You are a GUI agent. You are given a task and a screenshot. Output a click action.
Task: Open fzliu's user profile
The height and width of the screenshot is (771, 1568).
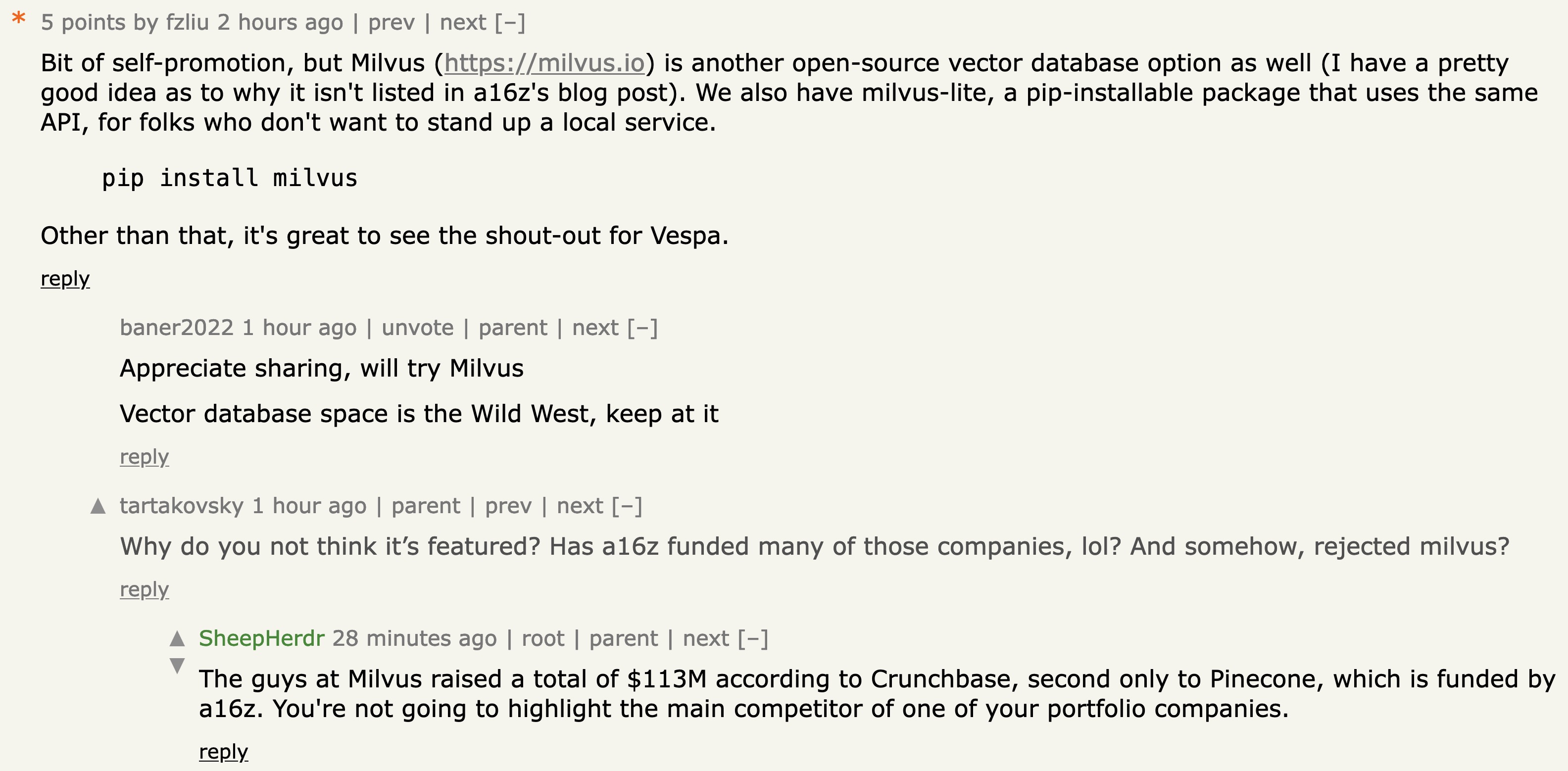tap(188, 22)
